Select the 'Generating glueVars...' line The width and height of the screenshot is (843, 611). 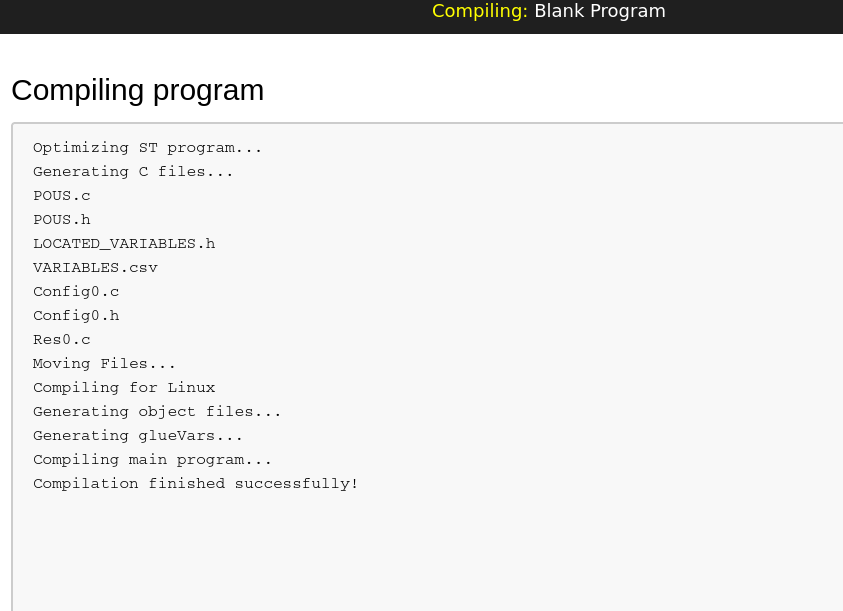coord(138,436)
